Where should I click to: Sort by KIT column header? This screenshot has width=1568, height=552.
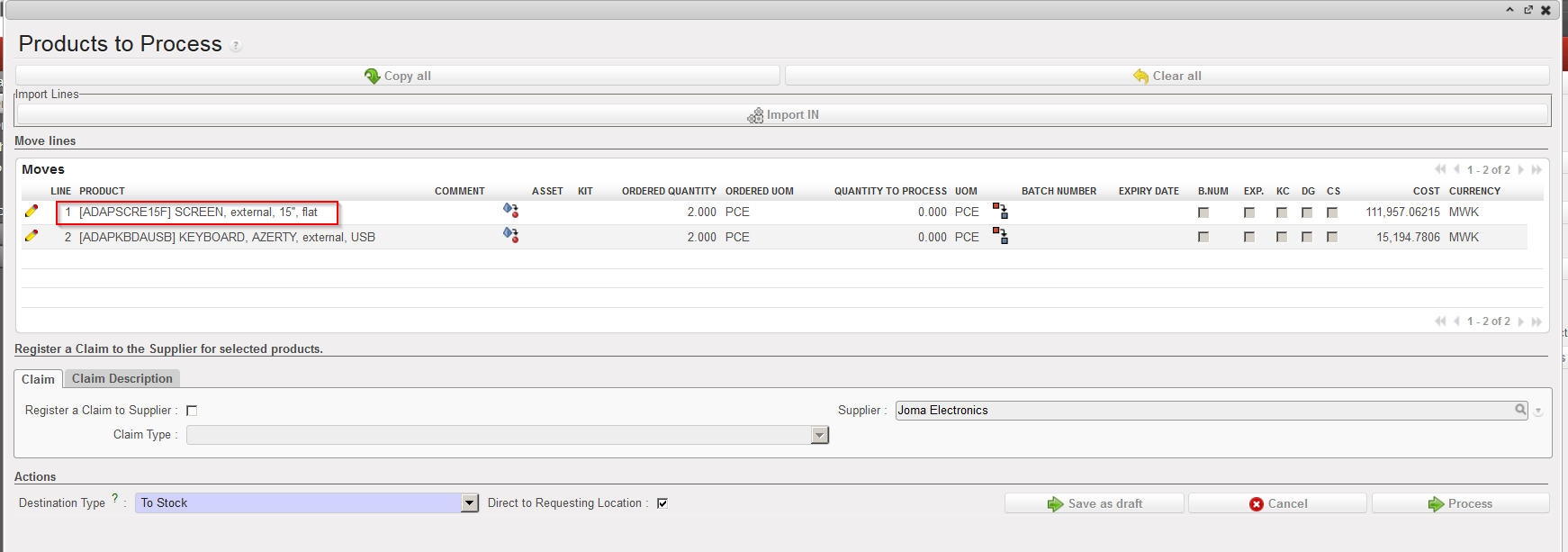(x=585, y=191)
